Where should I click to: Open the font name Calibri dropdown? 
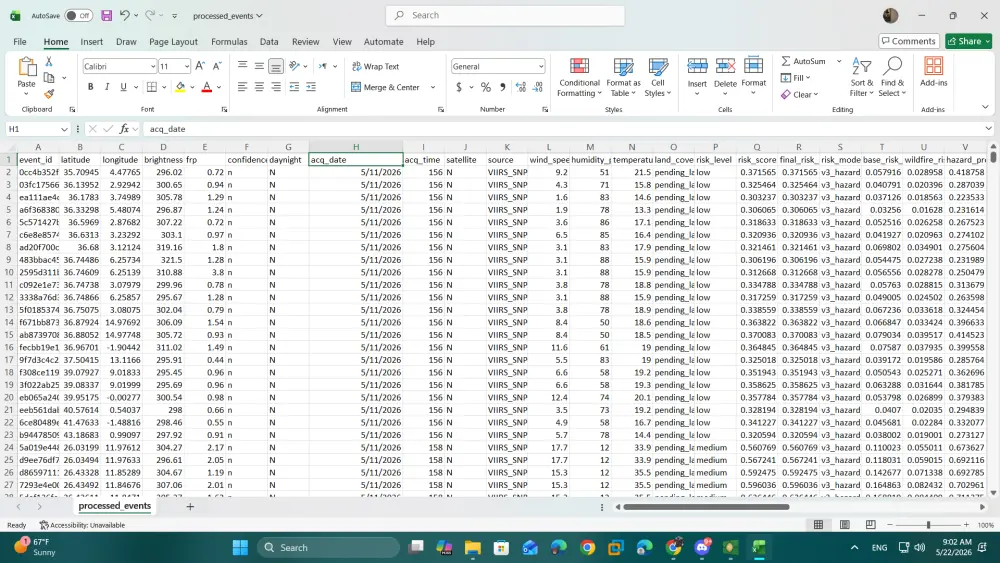pyautogui.click(x=153, y=66)
